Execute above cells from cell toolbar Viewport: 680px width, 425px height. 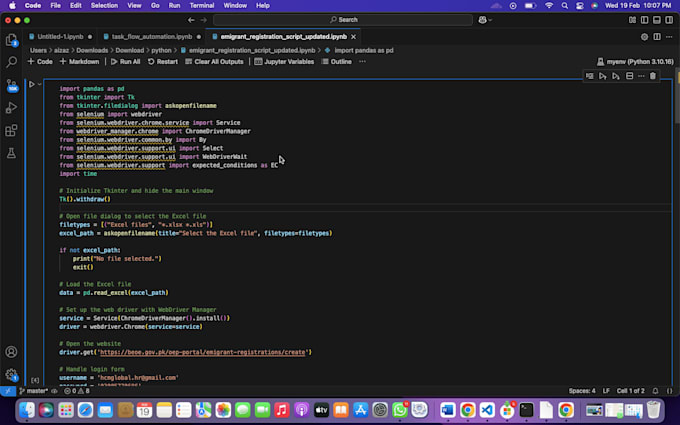[603, 76]
